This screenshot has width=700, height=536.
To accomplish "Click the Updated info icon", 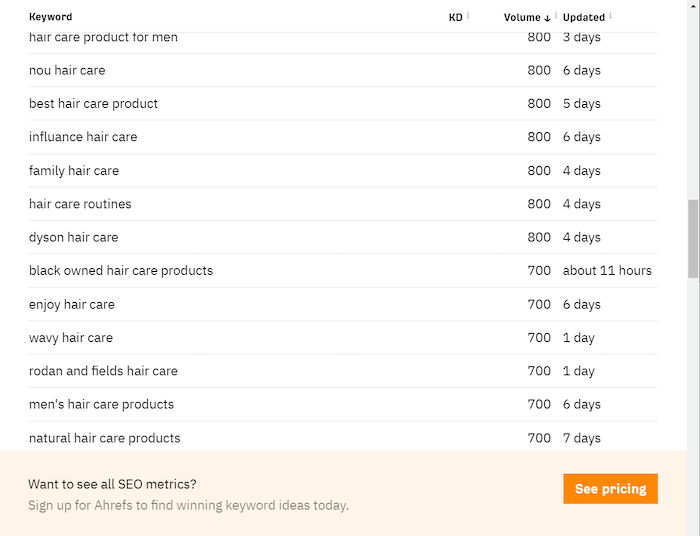I will (x=610, y=16).
